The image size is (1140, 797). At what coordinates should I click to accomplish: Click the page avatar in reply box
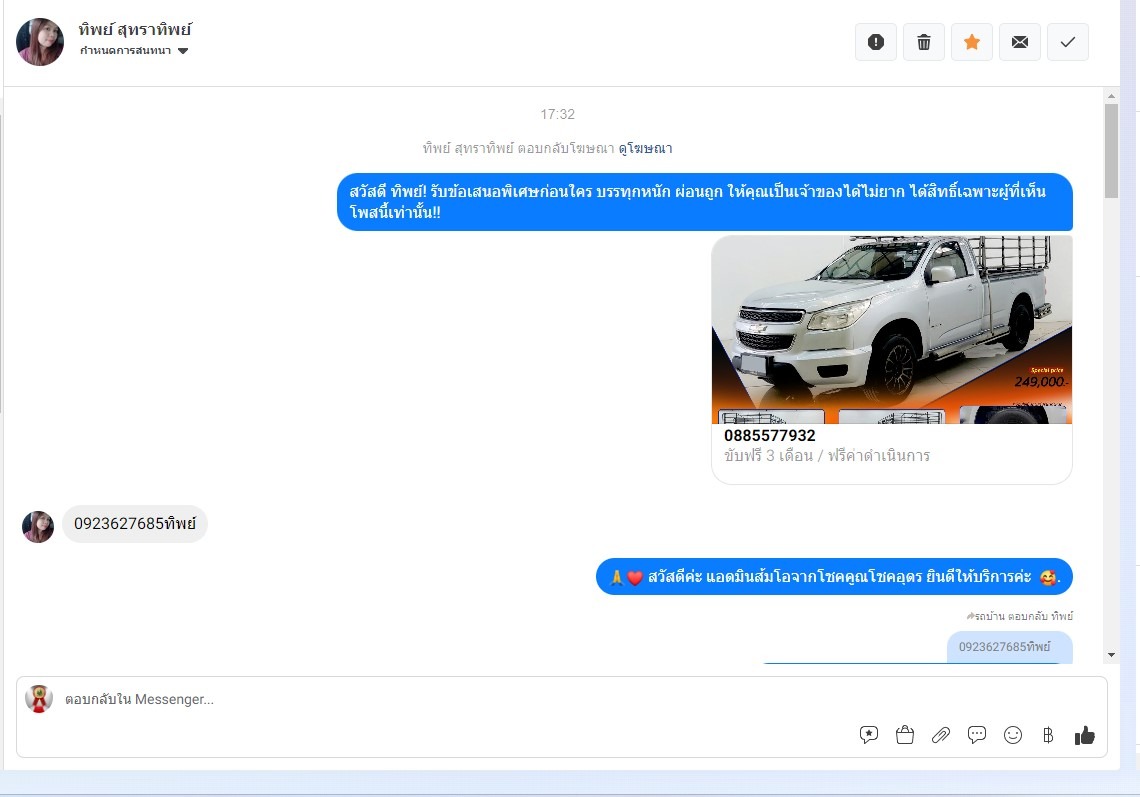click(39, 699)
